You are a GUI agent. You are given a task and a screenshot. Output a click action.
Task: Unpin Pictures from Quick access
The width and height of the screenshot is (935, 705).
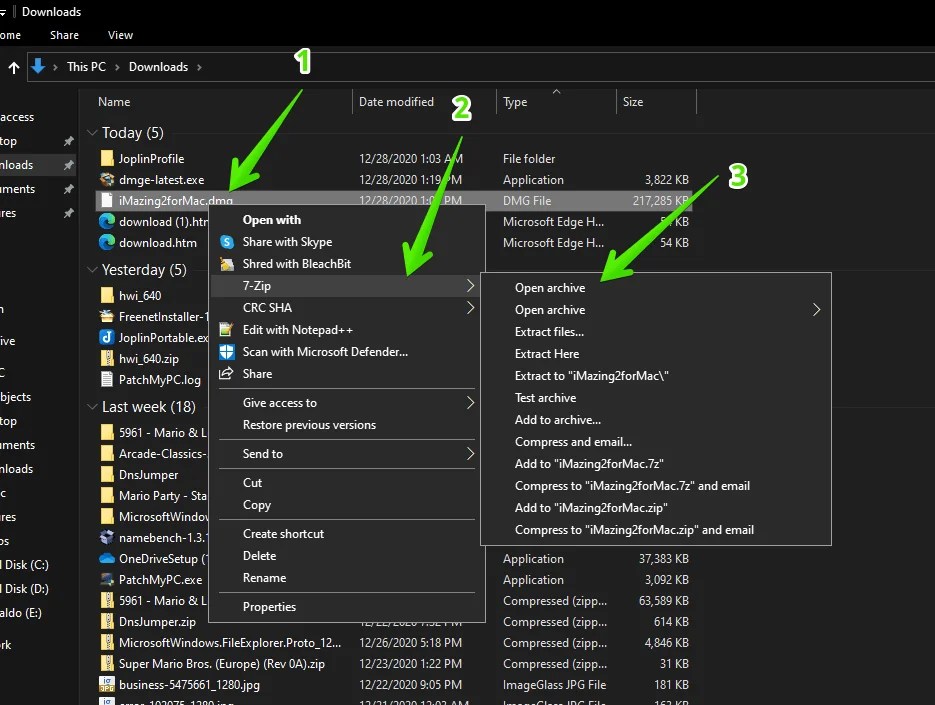click(x=69, y=213)
